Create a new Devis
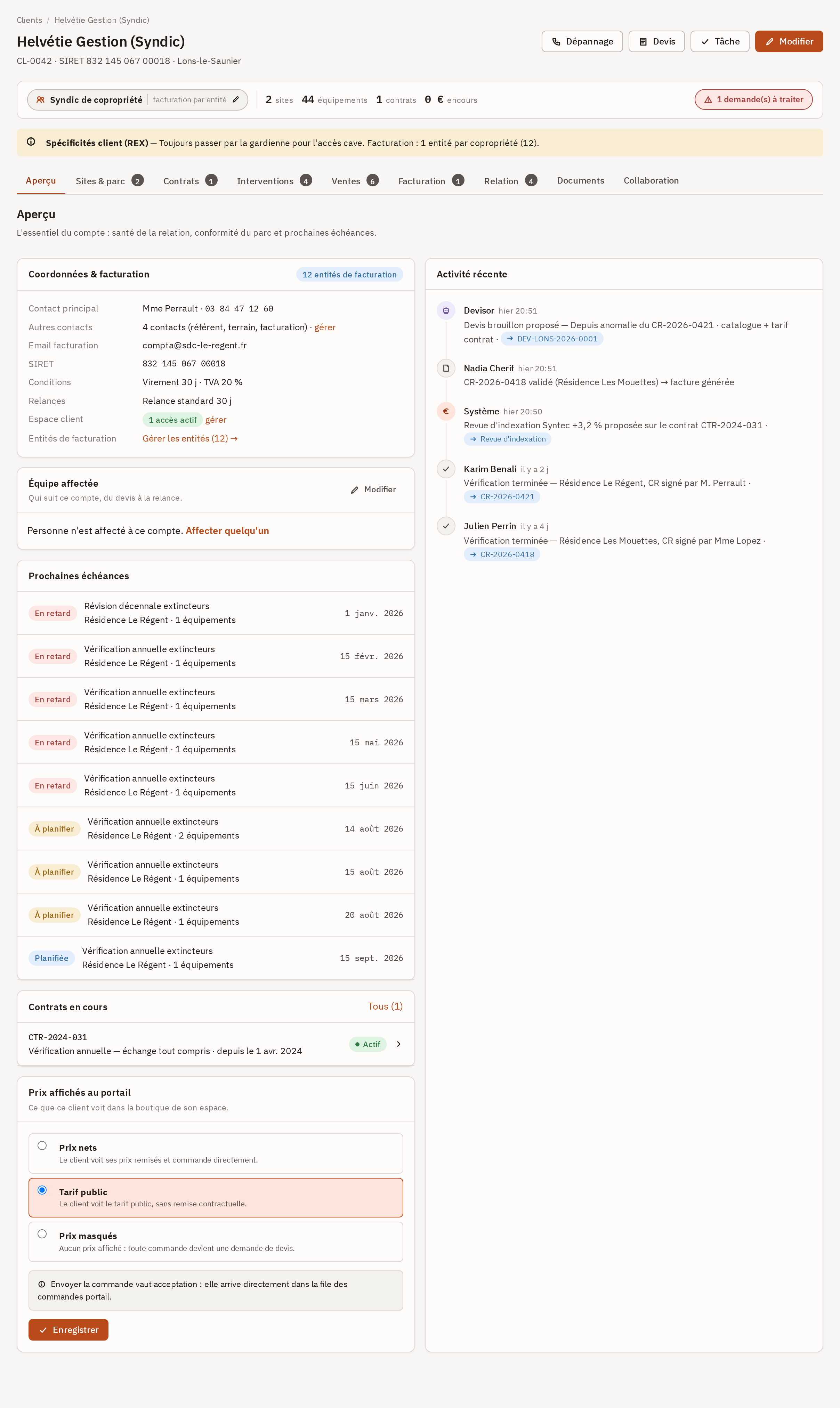The image size is (840, 1408). pos(656,41)
